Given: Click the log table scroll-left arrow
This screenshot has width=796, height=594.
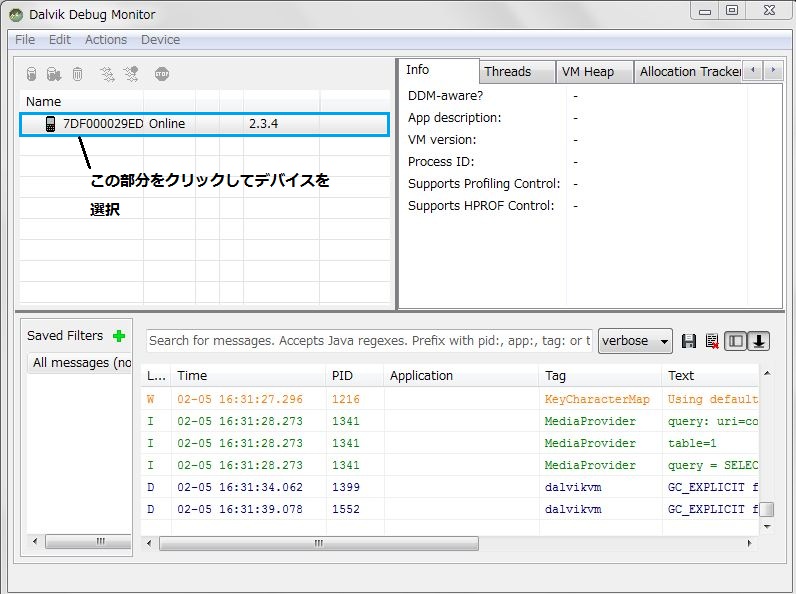Looking at the screenshot, I should point(149,543).
